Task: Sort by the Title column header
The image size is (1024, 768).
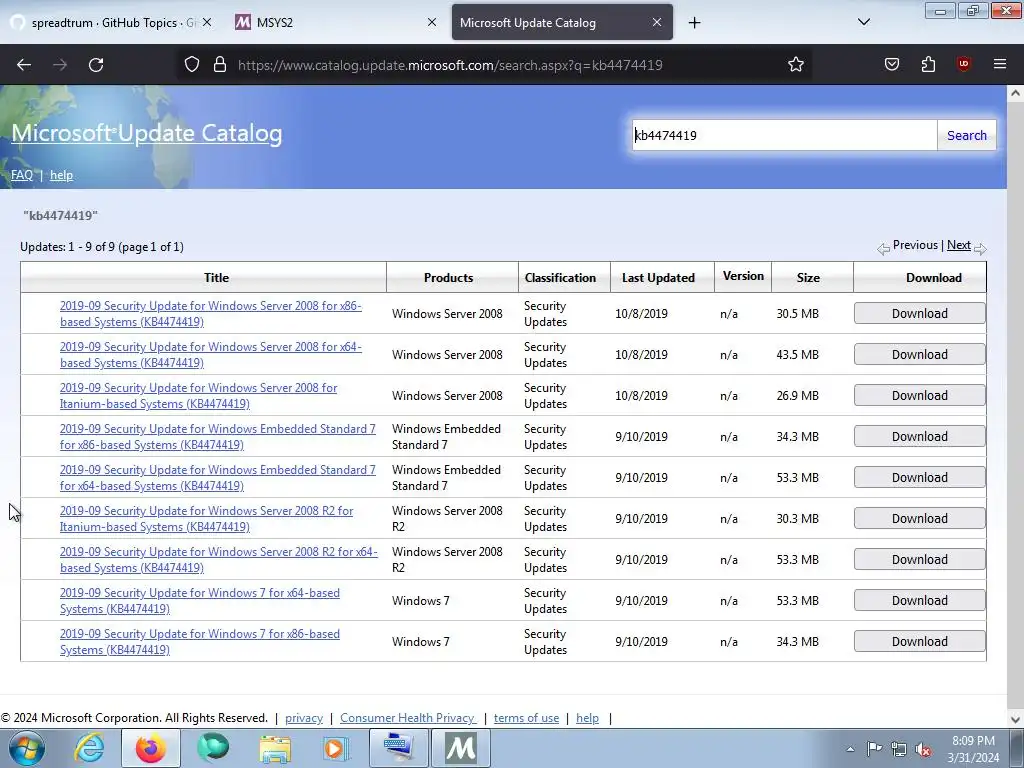Action: pos(216,278)
